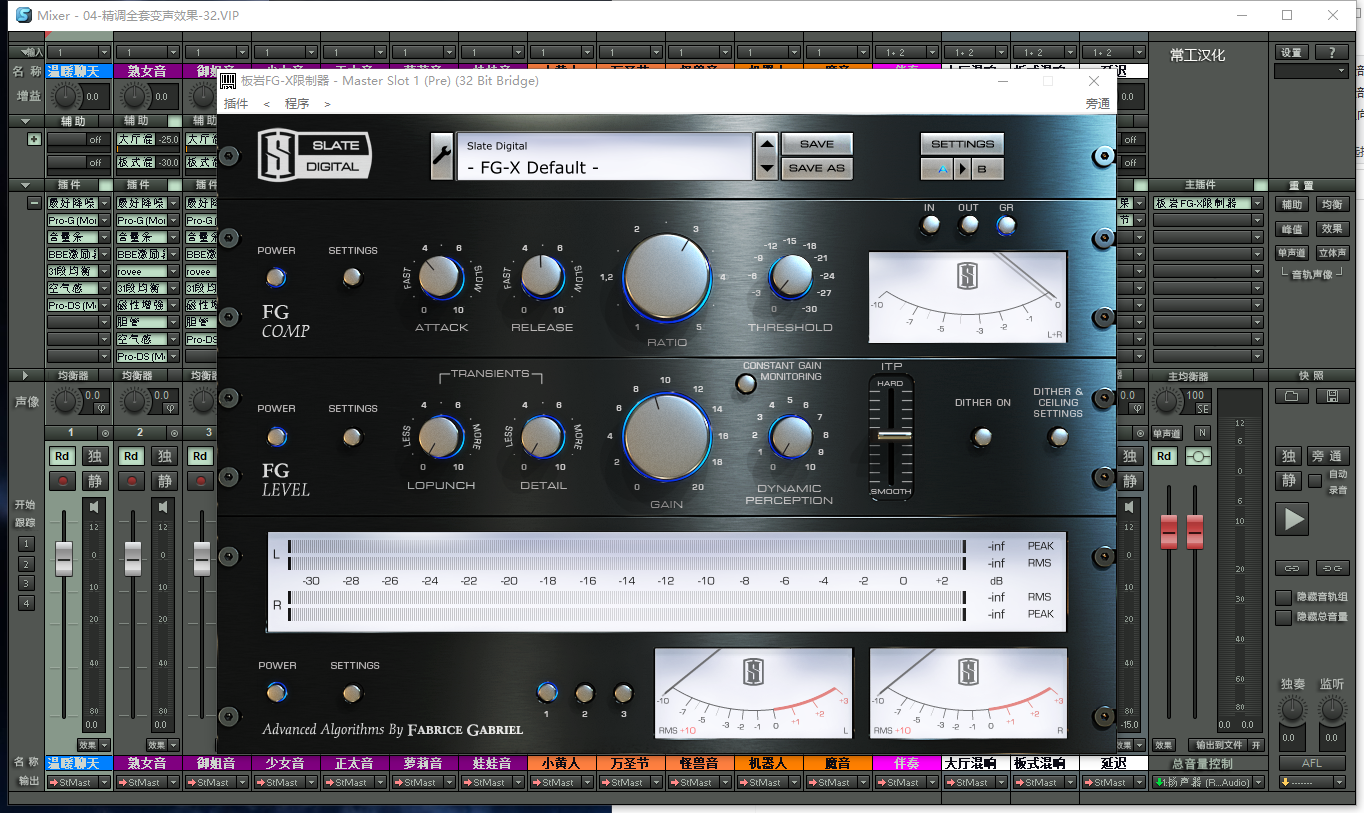Click 旁通 bypass in plugin menu bar
The width and height of the screenshot is (1364, 813).
1097,103
